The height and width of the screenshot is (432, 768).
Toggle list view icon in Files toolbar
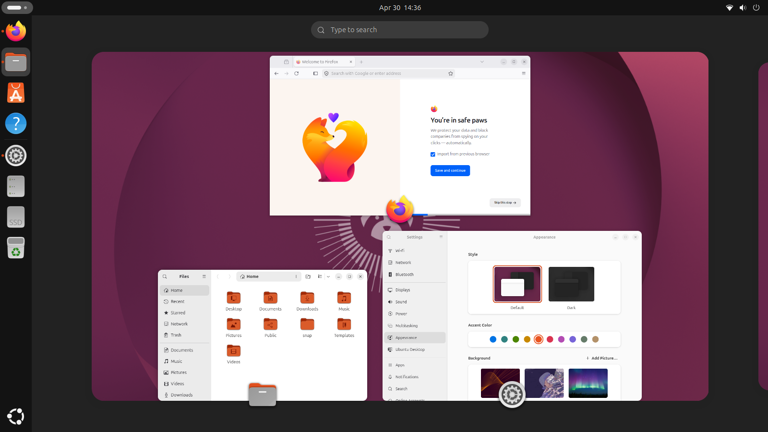[320, 276]
